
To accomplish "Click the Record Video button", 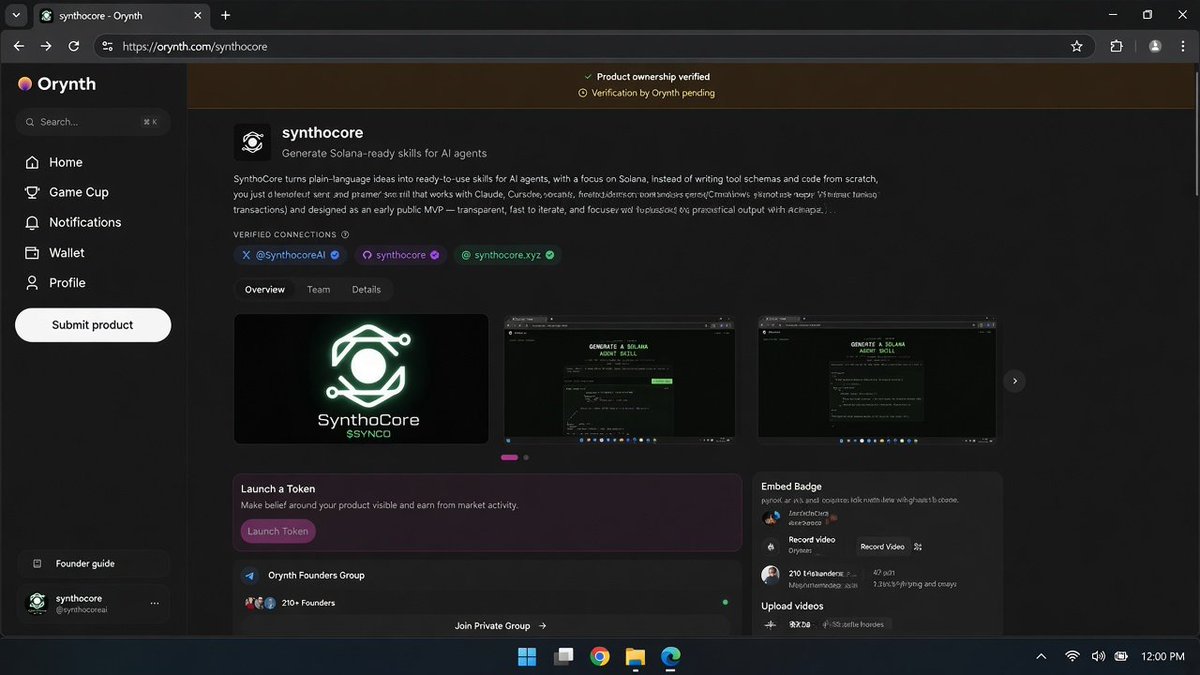I will click(883, 547).
